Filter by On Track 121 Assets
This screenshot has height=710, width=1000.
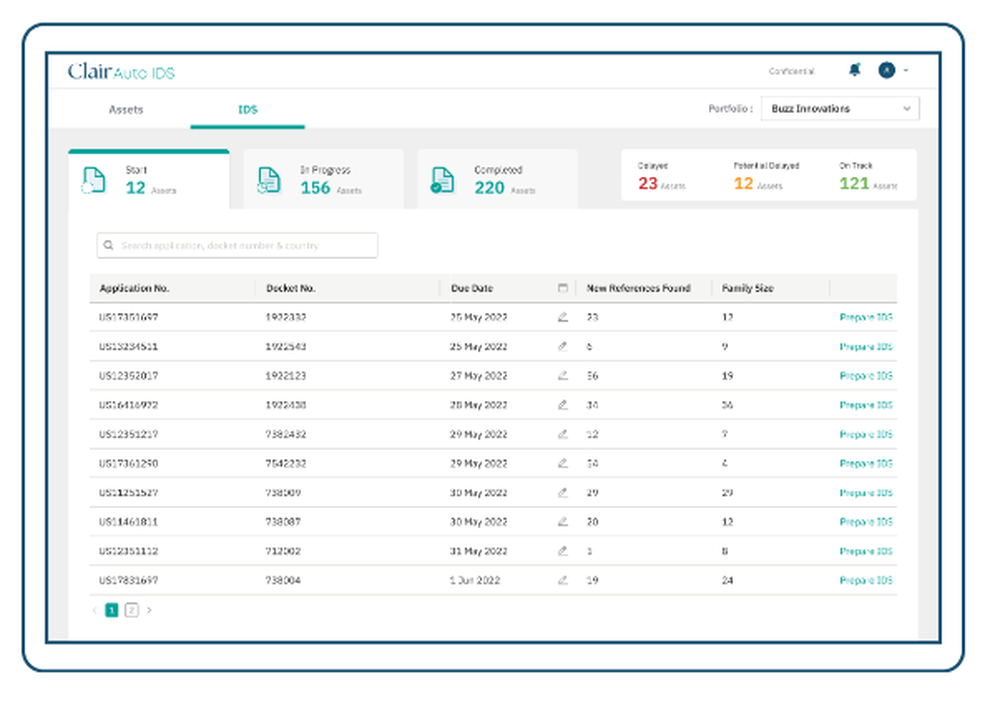[868, 176]
